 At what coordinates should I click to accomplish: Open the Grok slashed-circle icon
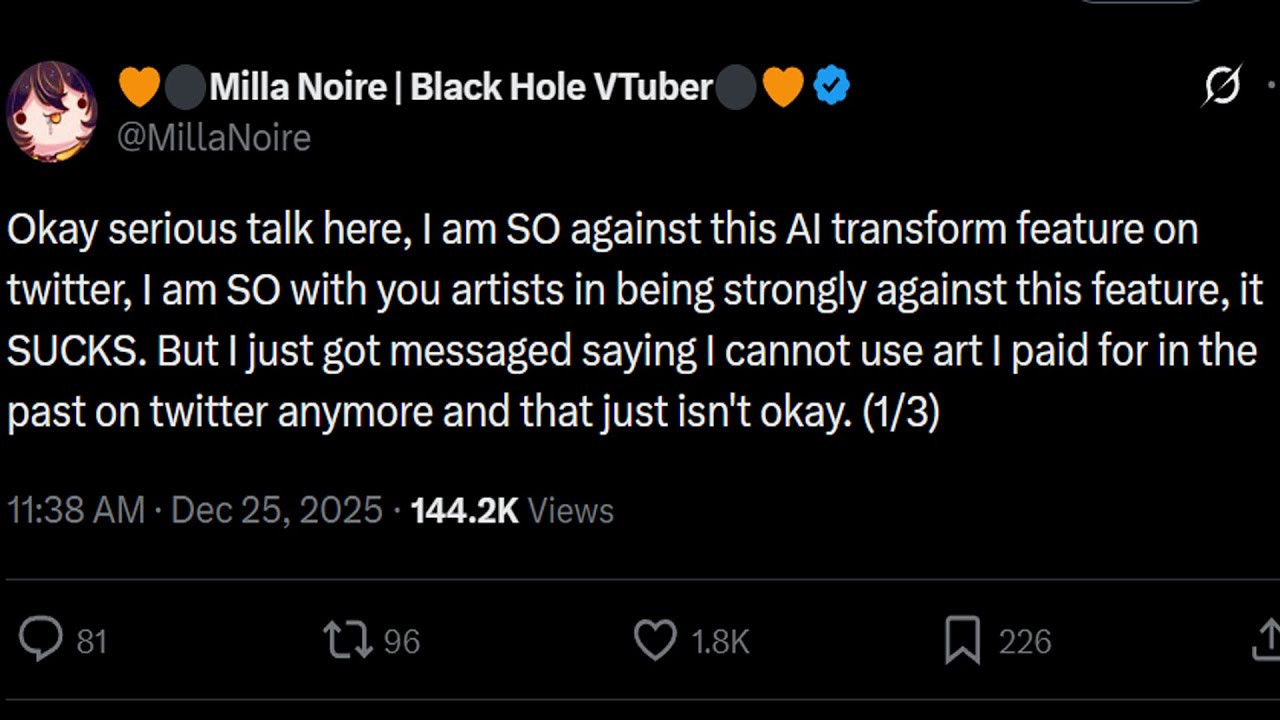click(1222, 87)
